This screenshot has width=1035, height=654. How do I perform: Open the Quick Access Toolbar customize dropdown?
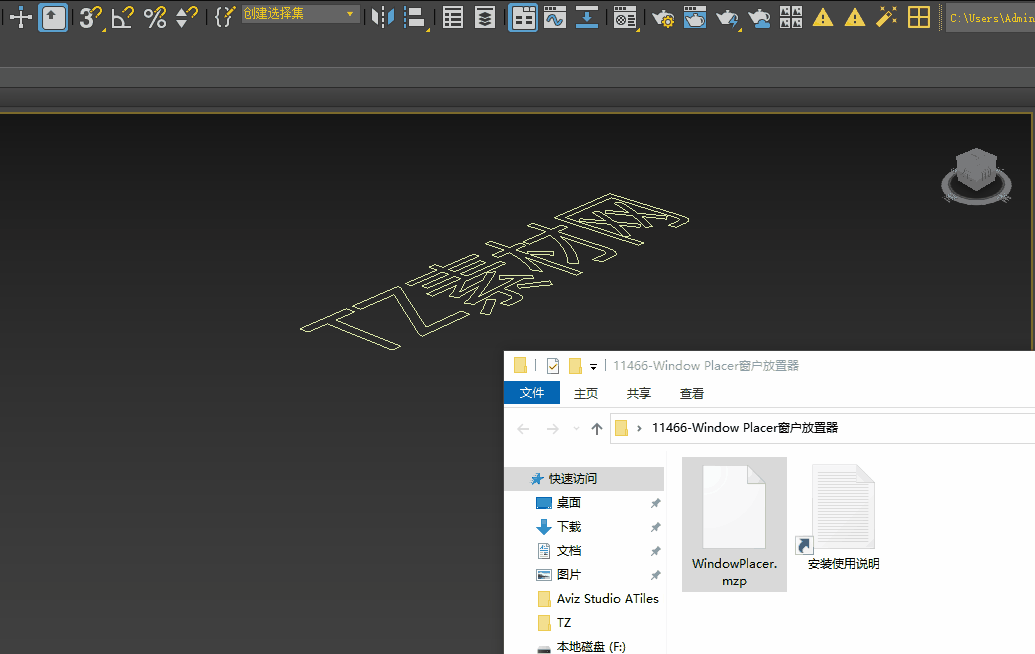pos(593,366)
